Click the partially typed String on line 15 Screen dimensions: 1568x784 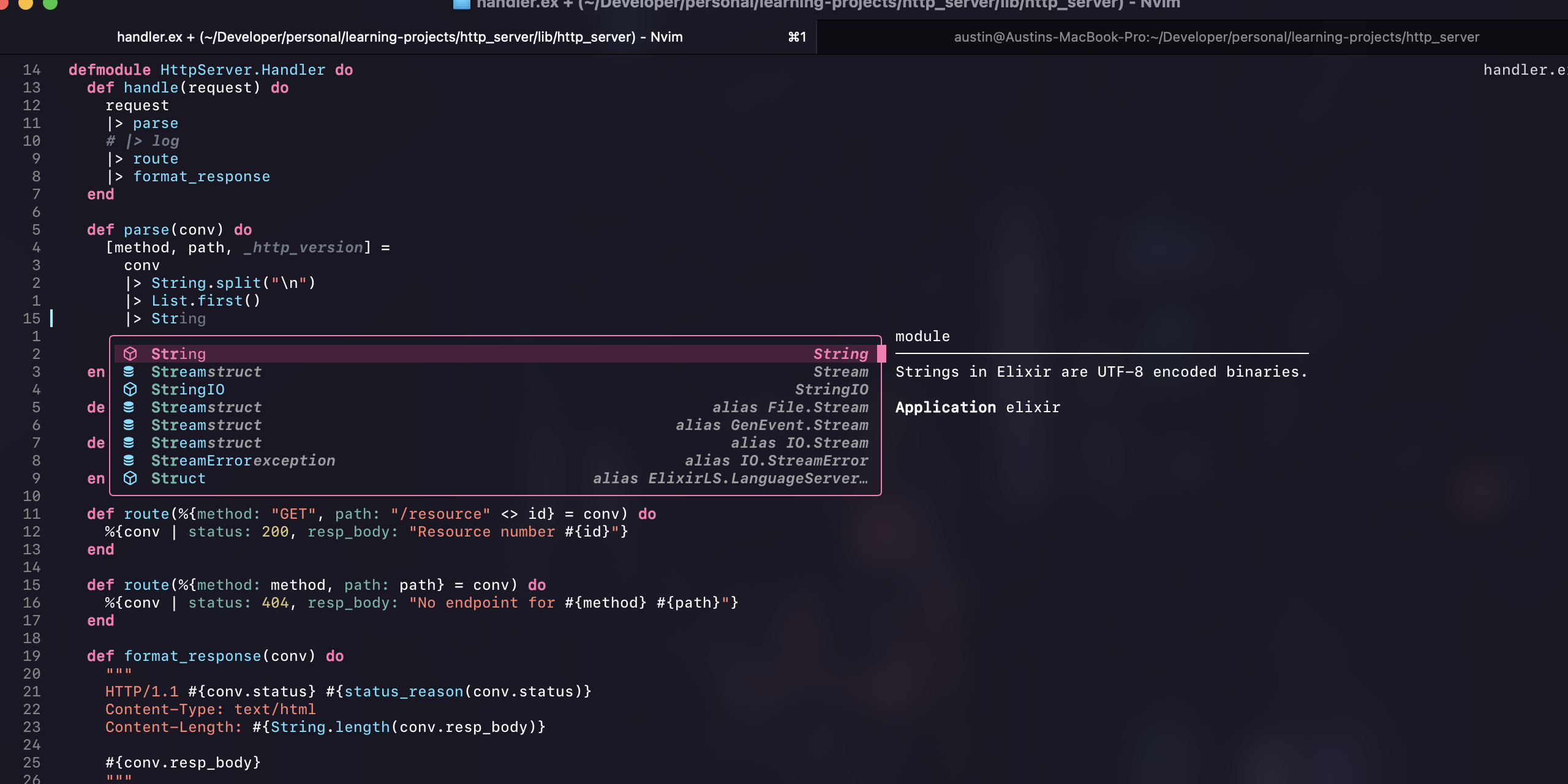point(178,318)
